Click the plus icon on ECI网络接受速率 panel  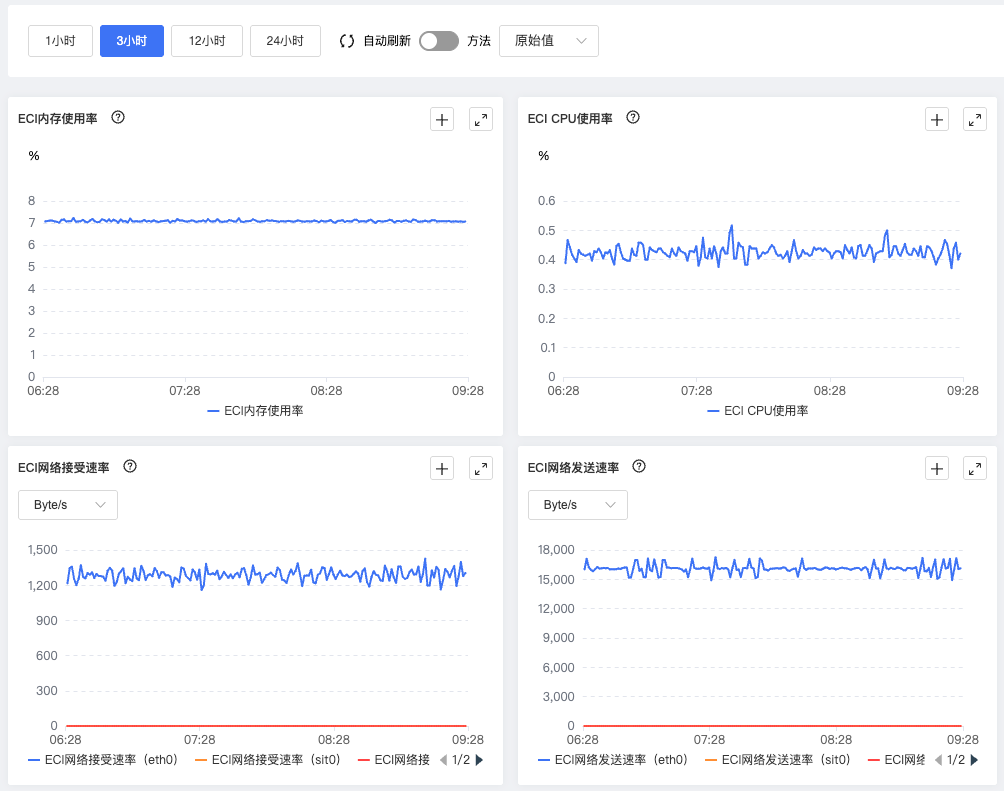(x=442, y=468)
